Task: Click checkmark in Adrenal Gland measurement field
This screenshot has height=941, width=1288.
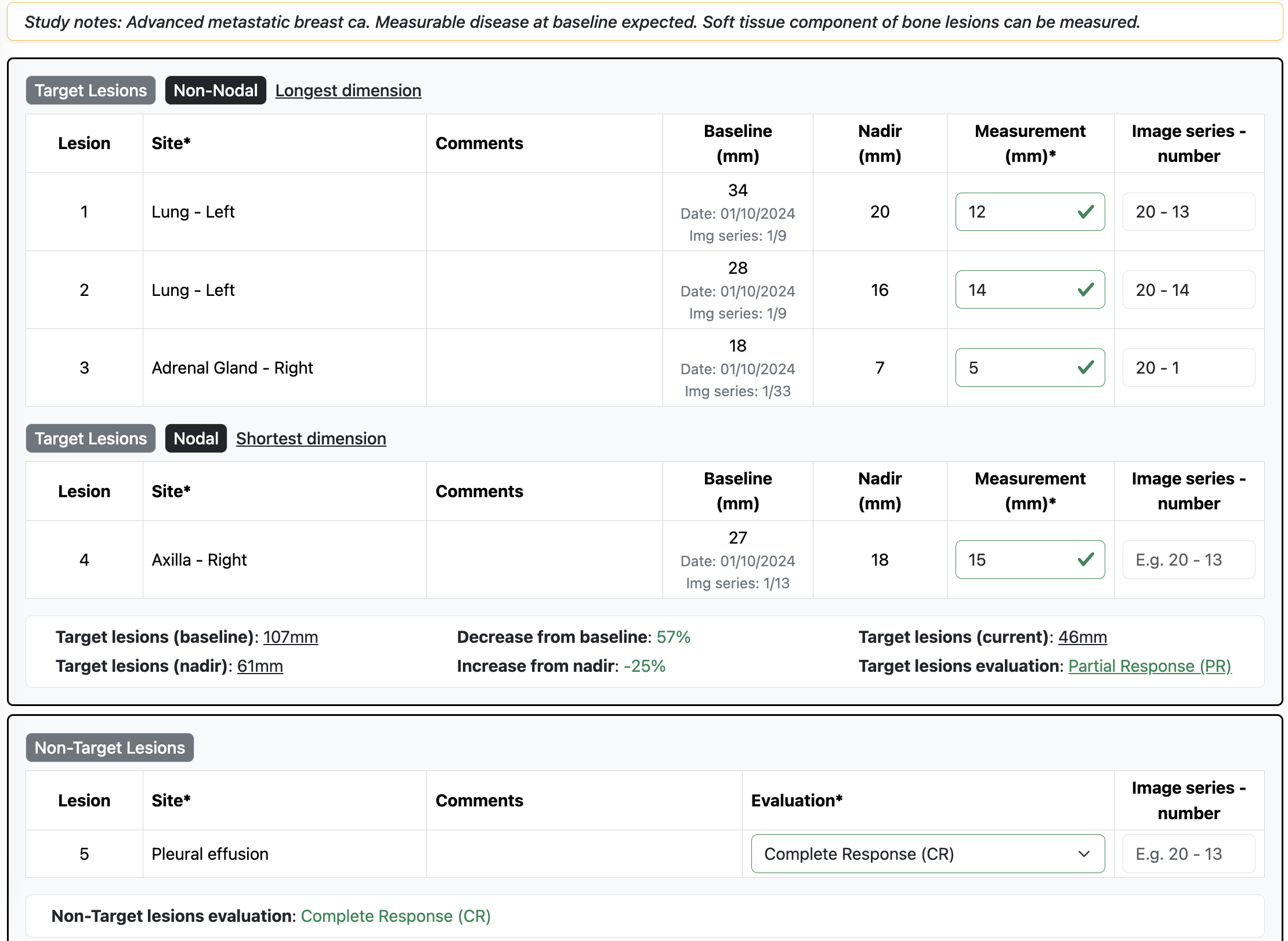Action: (1085, 367)
